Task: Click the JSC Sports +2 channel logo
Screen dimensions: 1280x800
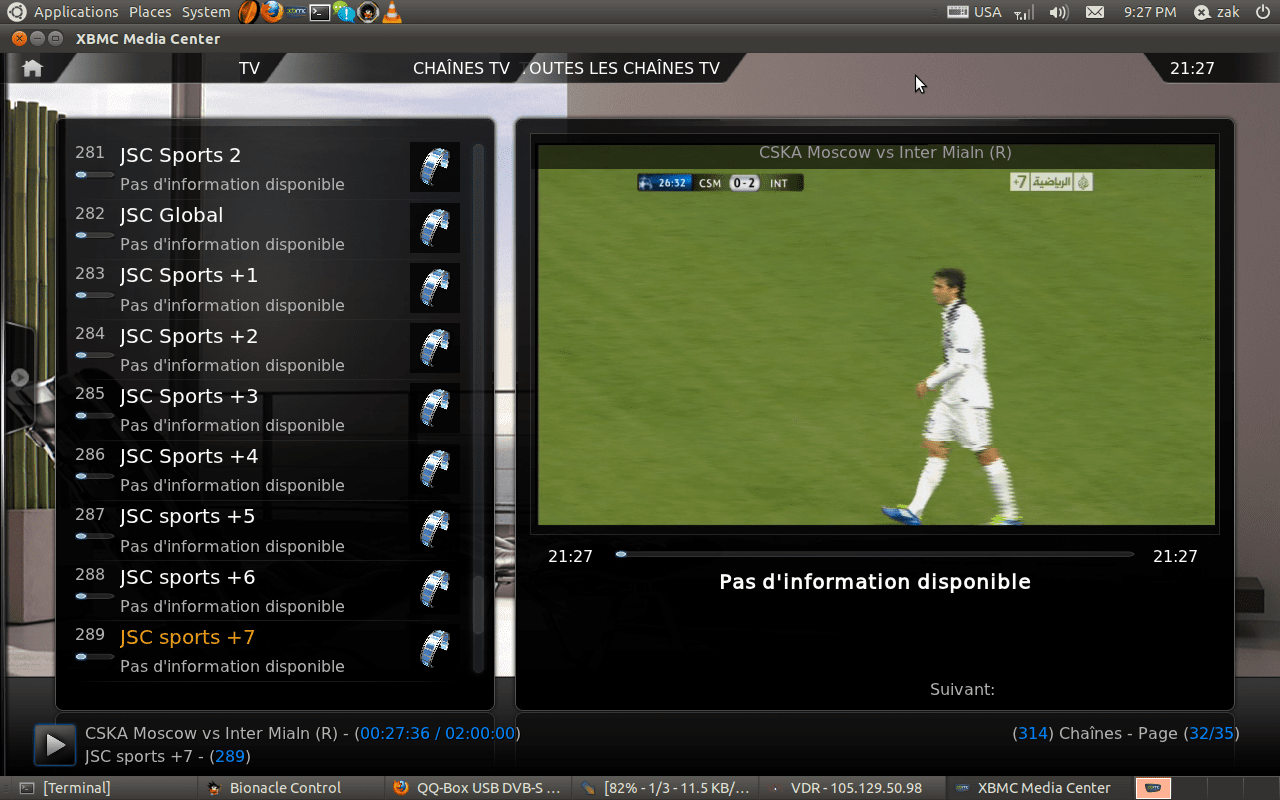Action: [x=435, y=348]
